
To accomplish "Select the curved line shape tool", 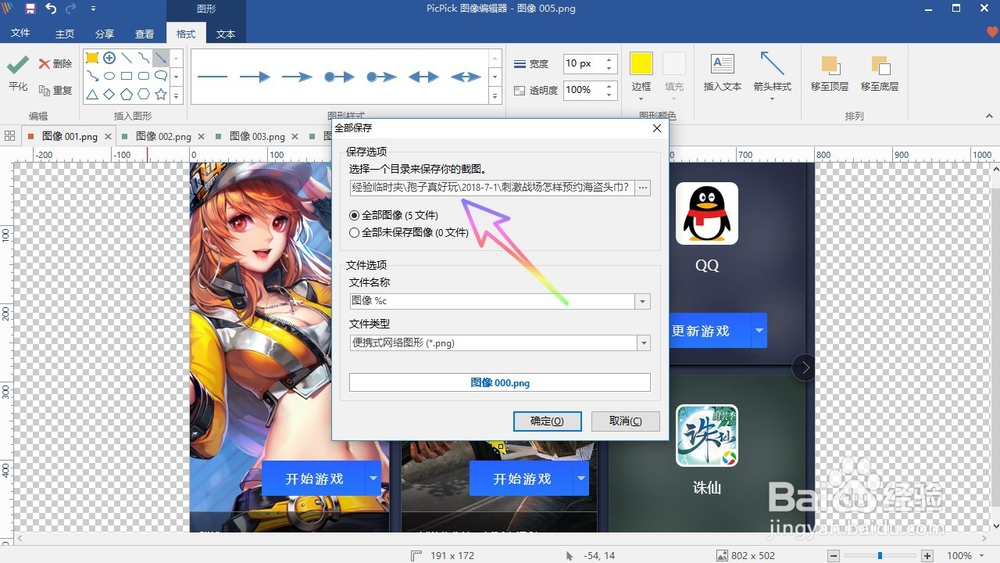I will tap(143, 58).
